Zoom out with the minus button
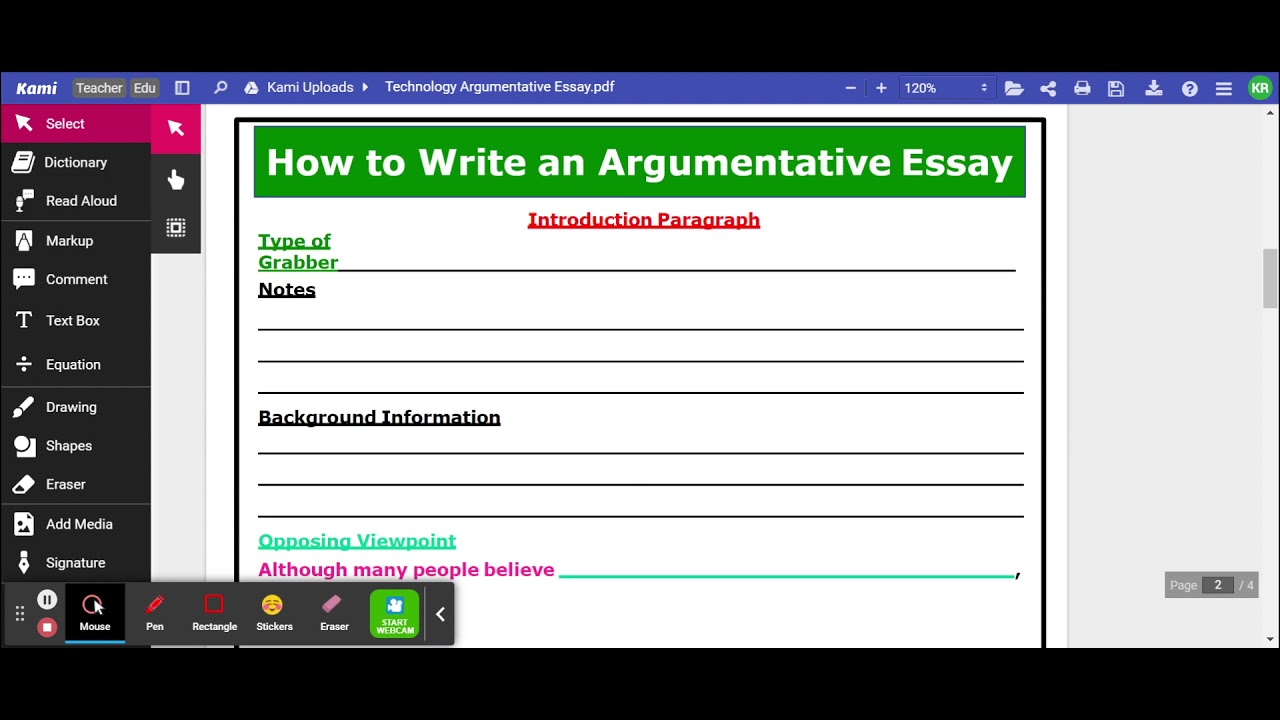1280x720 pixels. coord(851,88)
